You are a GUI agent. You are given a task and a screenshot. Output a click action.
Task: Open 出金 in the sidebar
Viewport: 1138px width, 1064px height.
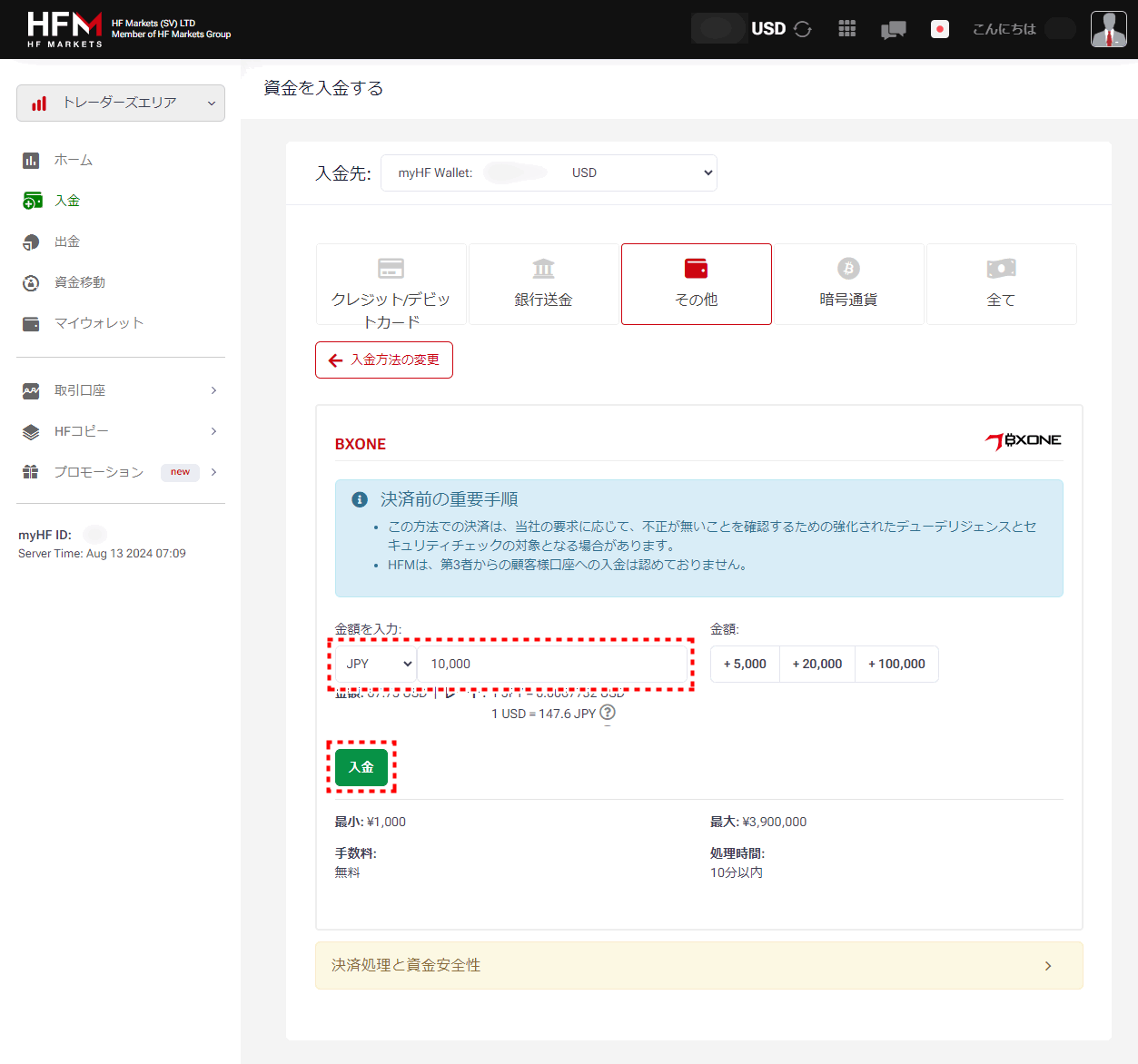(x=67, y=241)
